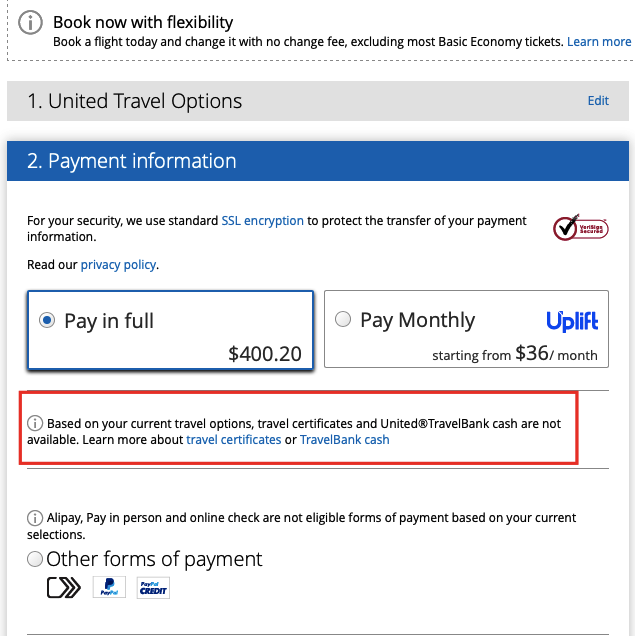635x636 pixels.
Task: Click the PayPal Credit logo icon
Action: [153, 587]
